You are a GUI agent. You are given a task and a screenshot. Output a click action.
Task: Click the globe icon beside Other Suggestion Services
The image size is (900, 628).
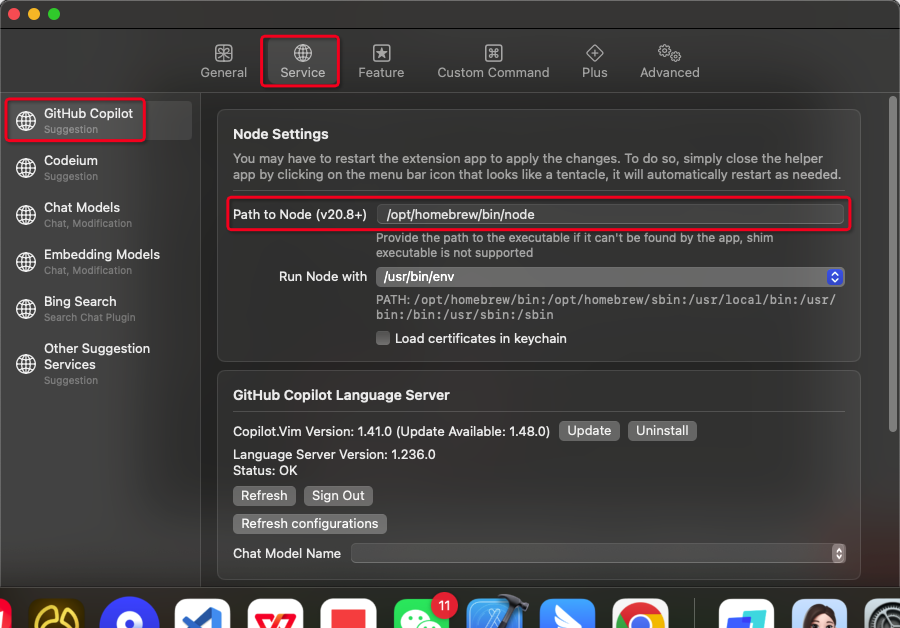click(x=26, y=364)
